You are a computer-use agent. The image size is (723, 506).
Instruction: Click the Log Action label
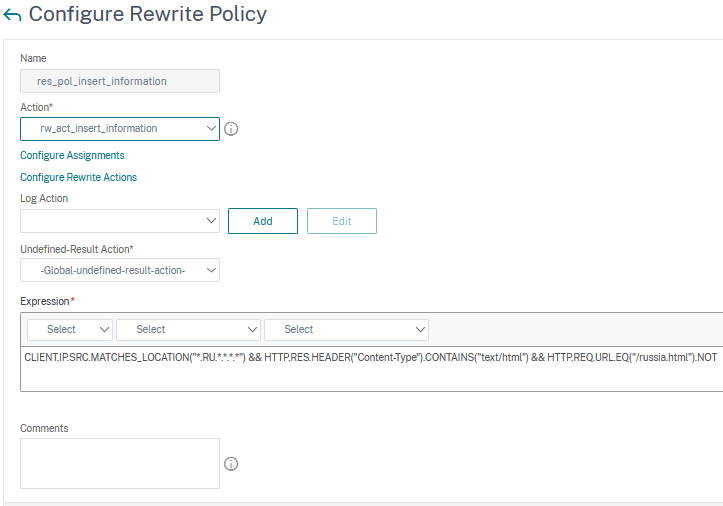pyautogui.click(x=44, y=198)
